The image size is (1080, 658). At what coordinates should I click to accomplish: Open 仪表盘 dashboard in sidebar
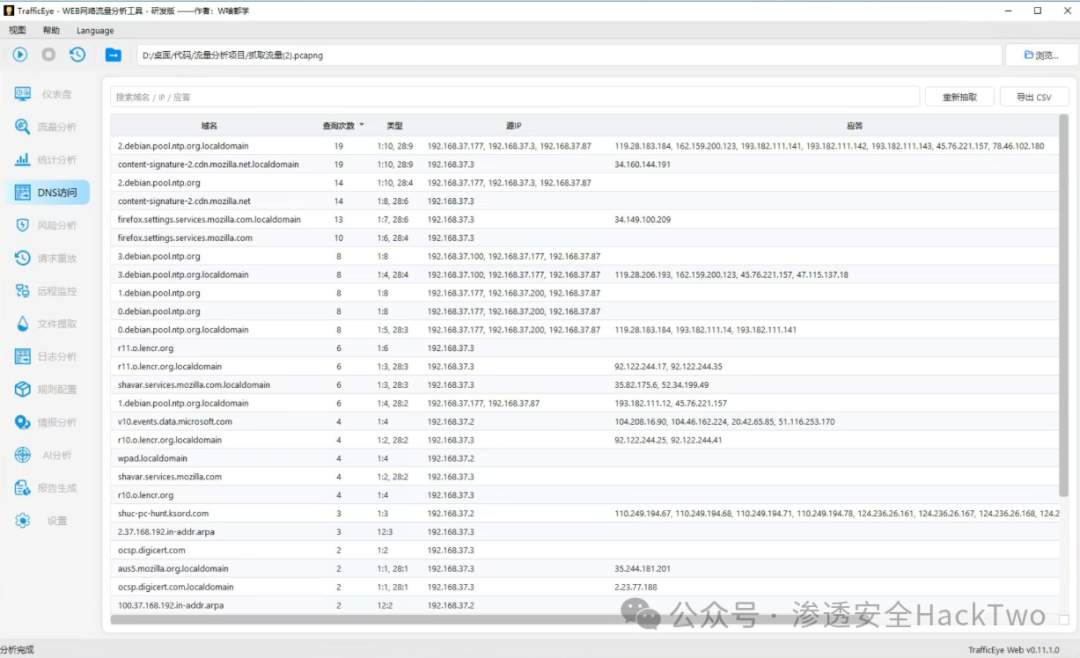tap(48, 94)
